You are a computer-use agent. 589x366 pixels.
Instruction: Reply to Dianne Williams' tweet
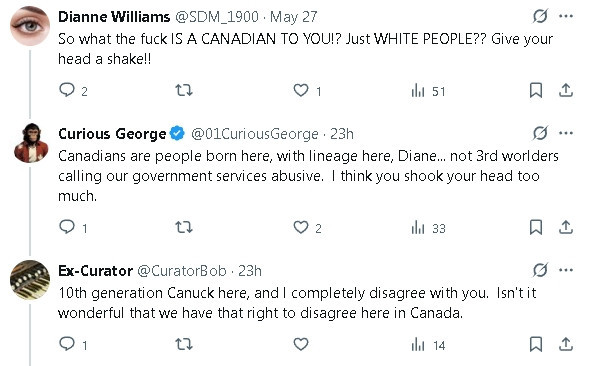[67, 90]
